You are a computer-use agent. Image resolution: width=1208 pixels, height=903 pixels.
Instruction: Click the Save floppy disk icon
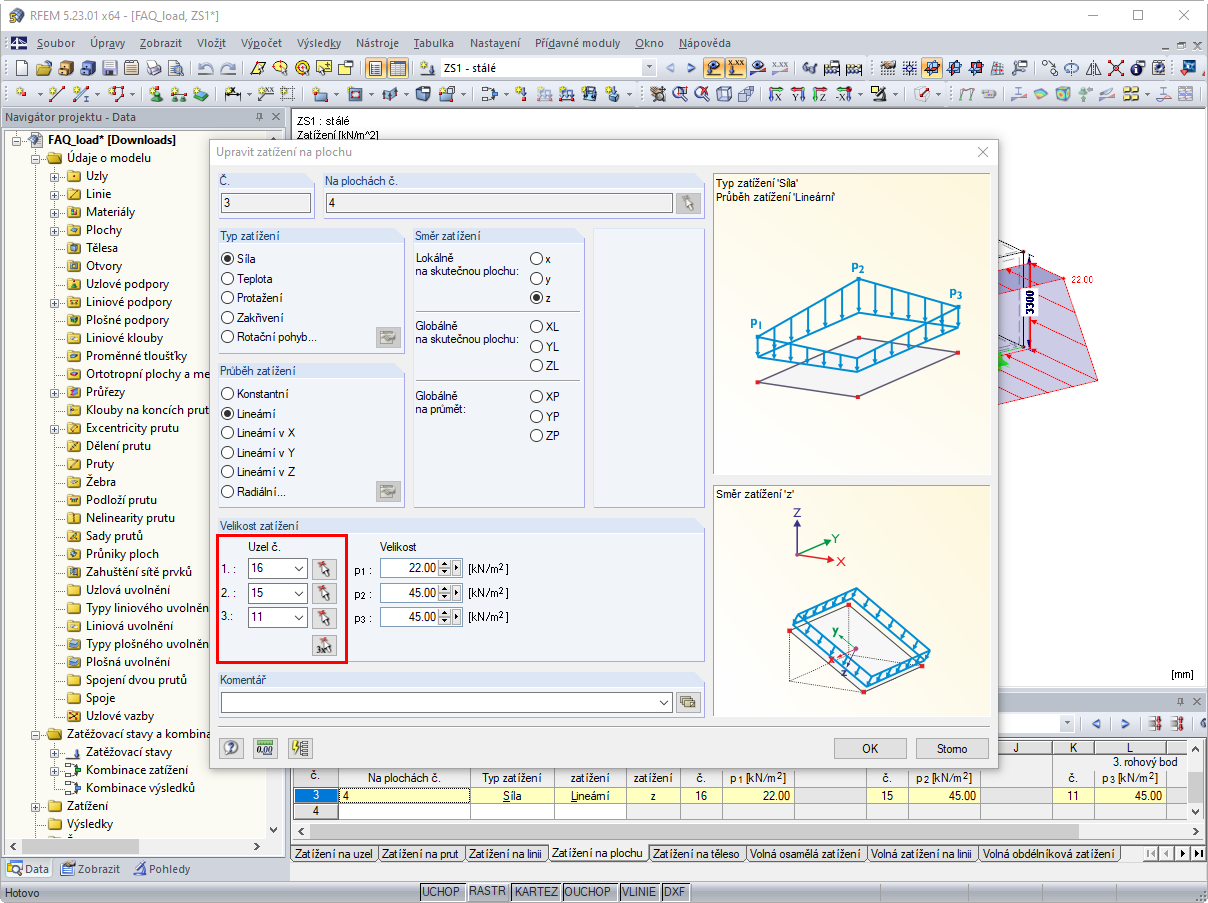pos(109,68)
